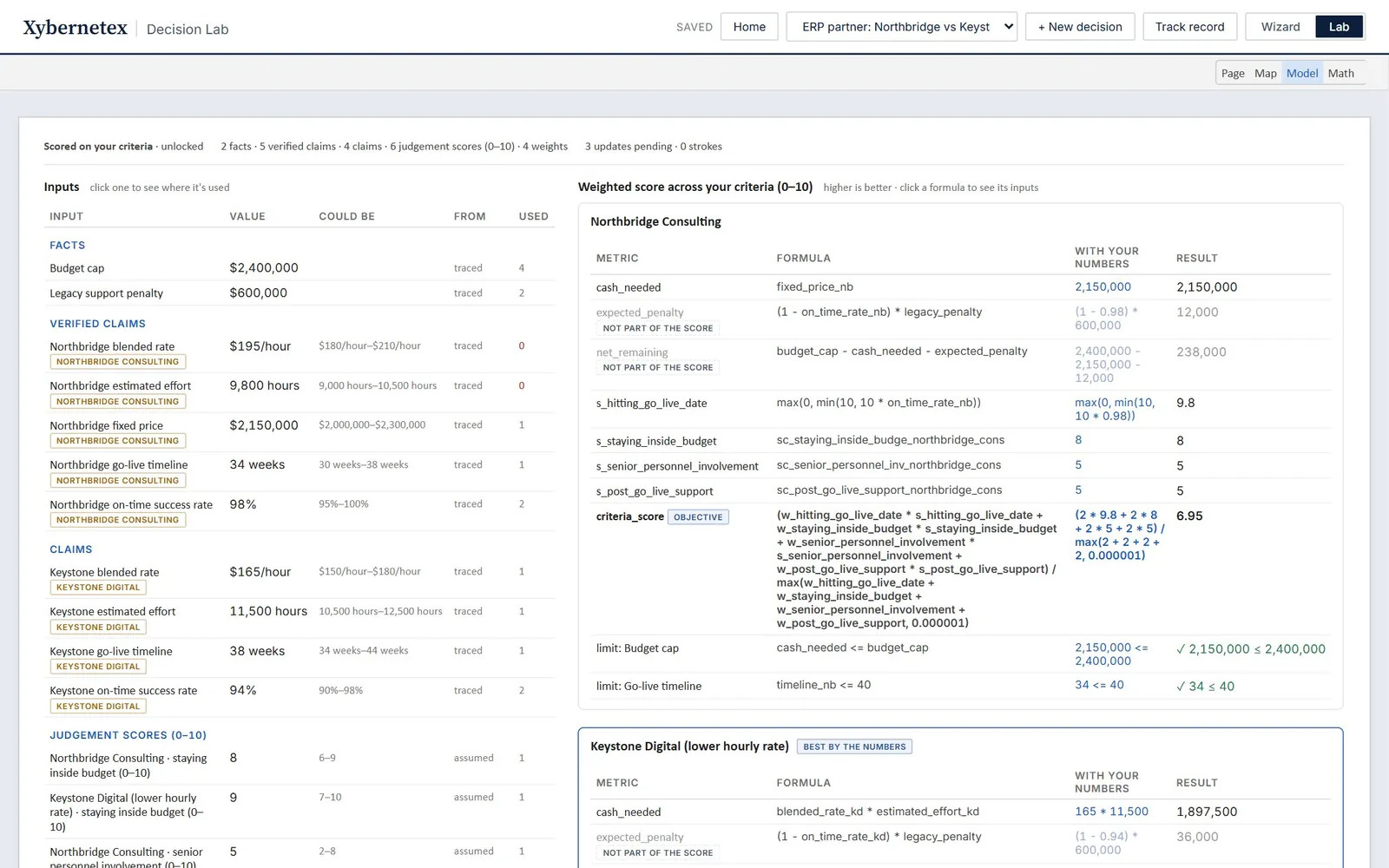Click the 94% value
The image size is (1389, 868).
(x=243, y=690)
